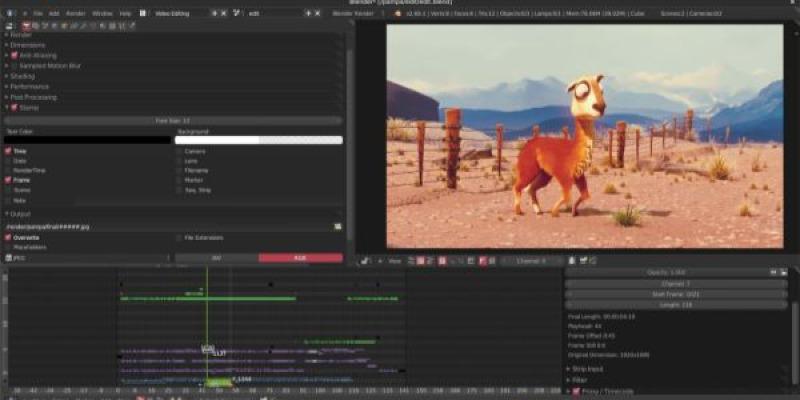Select the BW color mode button
The height and width of the screenshot is (400, 800).
pyautogui.click(x=215, y=258)
